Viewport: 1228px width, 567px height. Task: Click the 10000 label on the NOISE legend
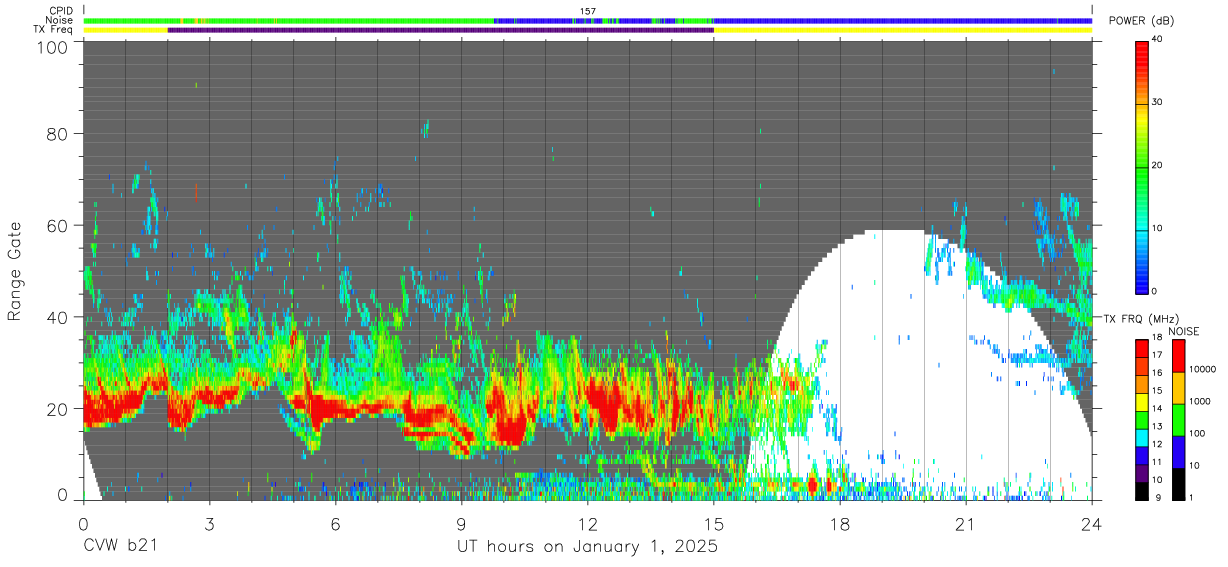point(1201,370)
